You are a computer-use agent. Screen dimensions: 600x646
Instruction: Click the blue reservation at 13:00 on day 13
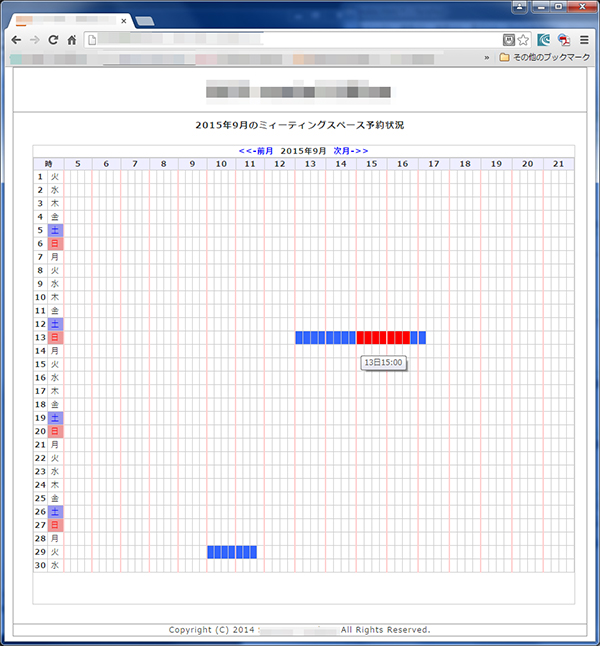click(310, 338)
